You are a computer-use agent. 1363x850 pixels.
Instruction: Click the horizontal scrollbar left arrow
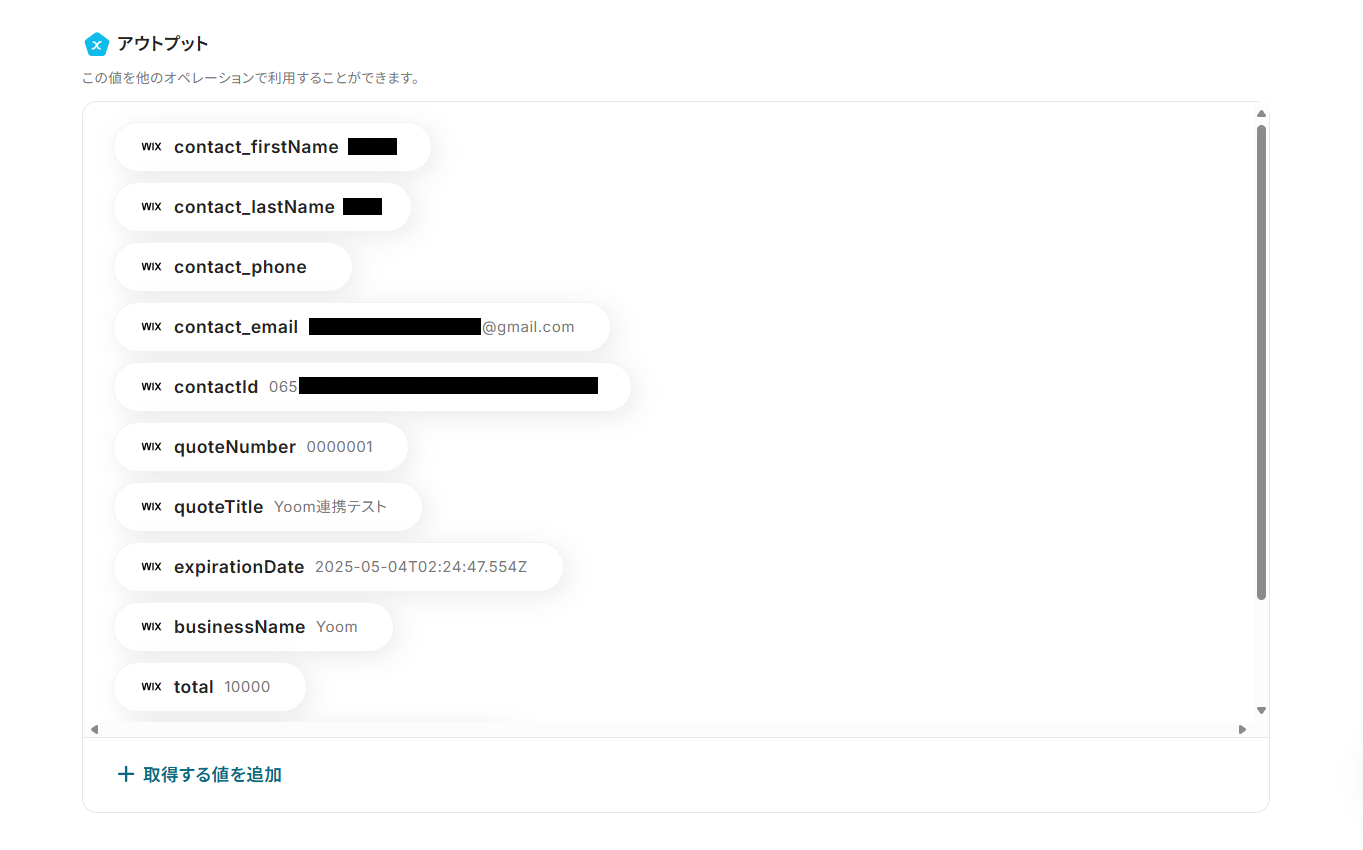(x=94, y=729)
